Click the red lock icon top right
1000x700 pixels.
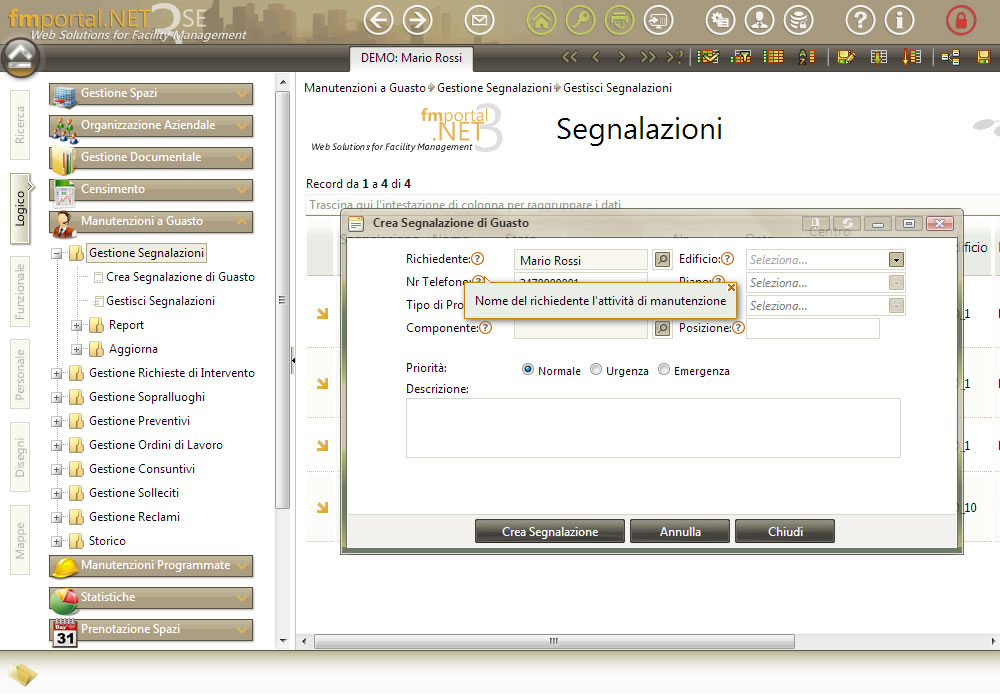click(x=960, y=20)
